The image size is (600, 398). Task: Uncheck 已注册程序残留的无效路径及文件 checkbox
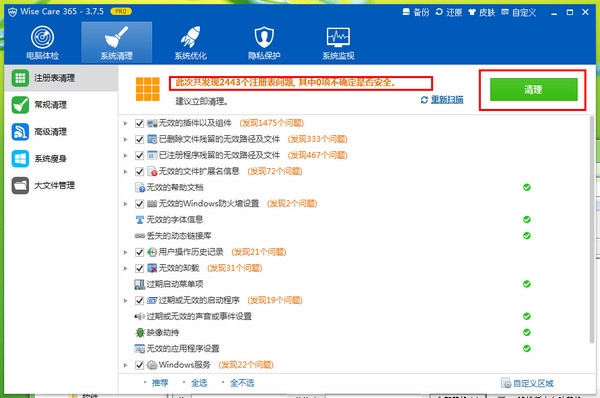[139, 155]
